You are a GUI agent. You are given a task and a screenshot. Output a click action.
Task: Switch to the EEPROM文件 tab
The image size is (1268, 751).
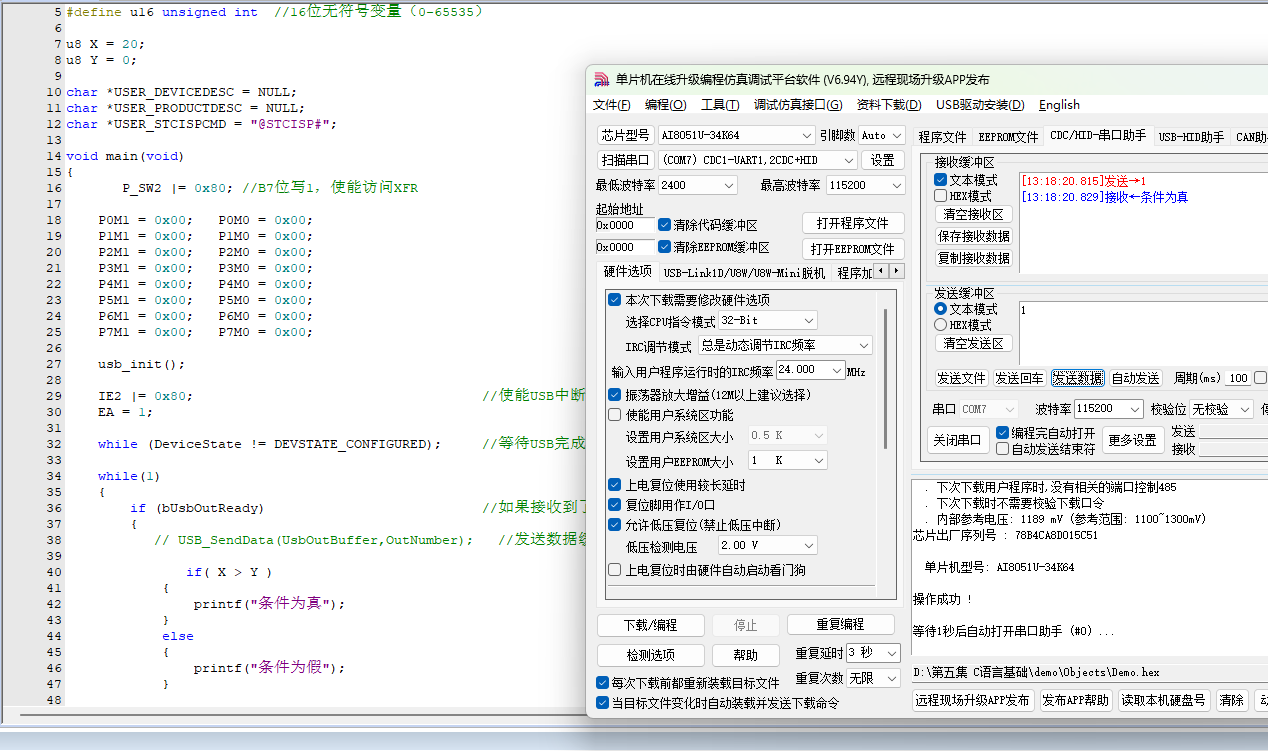pos(1008,137)
